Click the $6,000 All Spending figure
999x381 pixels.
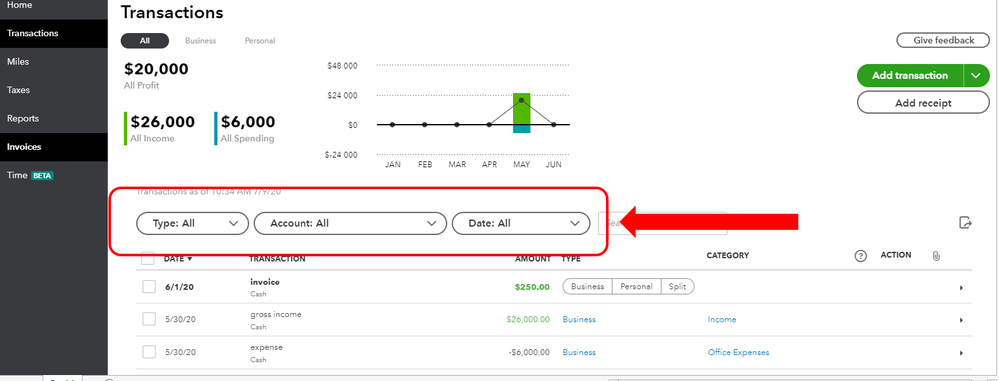[248, 122]
